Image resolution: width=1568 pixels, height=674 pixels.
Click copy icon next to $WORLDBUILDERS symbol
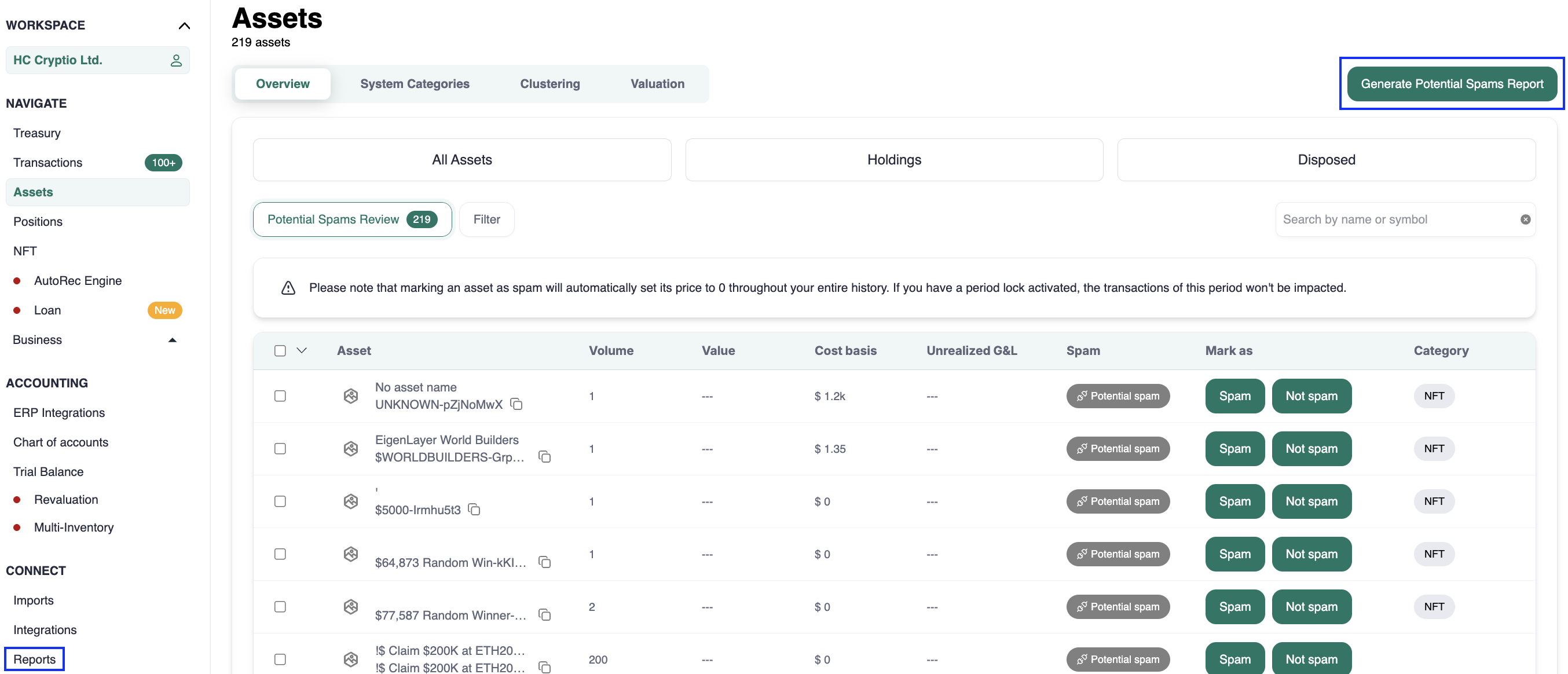click(x=544, y=457)
